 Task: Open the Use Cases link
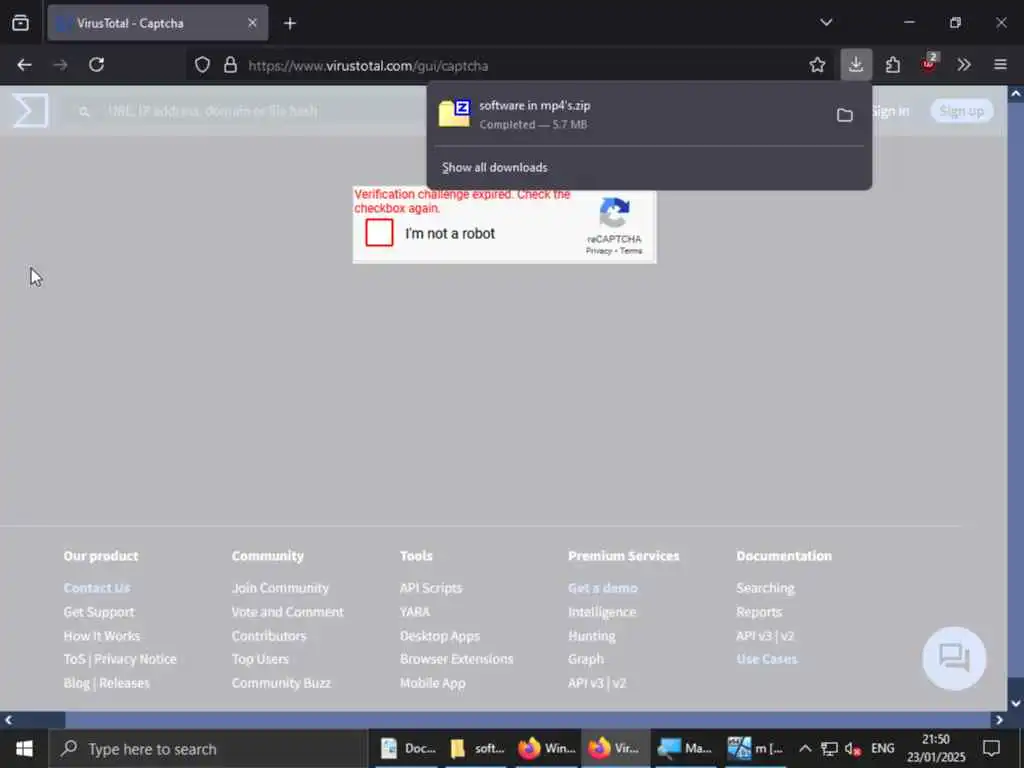coord(767,659)
